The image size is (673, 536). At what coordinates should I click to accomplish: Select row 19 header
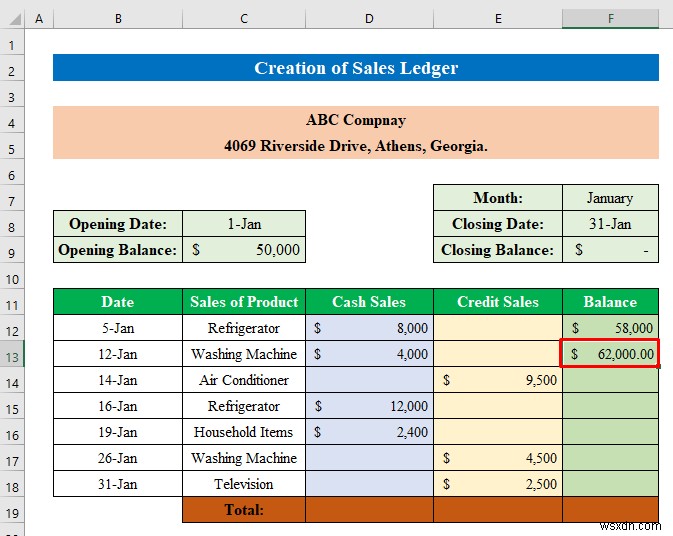pos(12,513)
